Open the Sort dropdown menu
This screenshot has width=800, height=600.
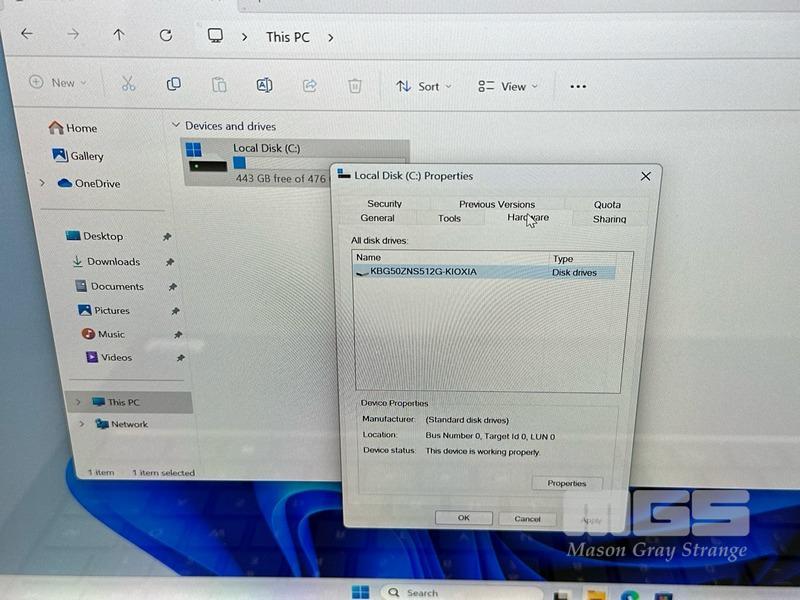[423, 87]
